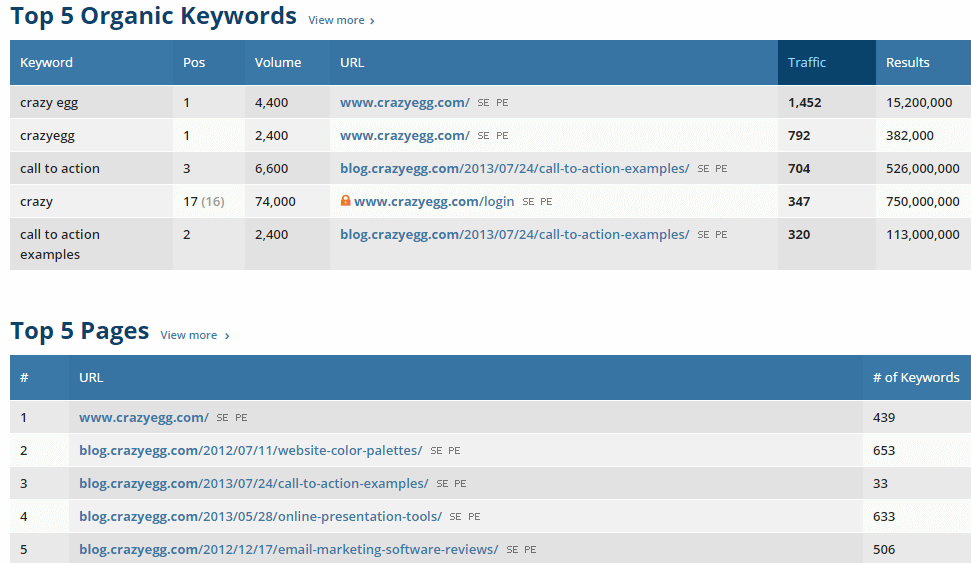Click PE icon in call to action examples row
Image resolution: width=971 pixels, height=563 pixels.
pos(721,235)
